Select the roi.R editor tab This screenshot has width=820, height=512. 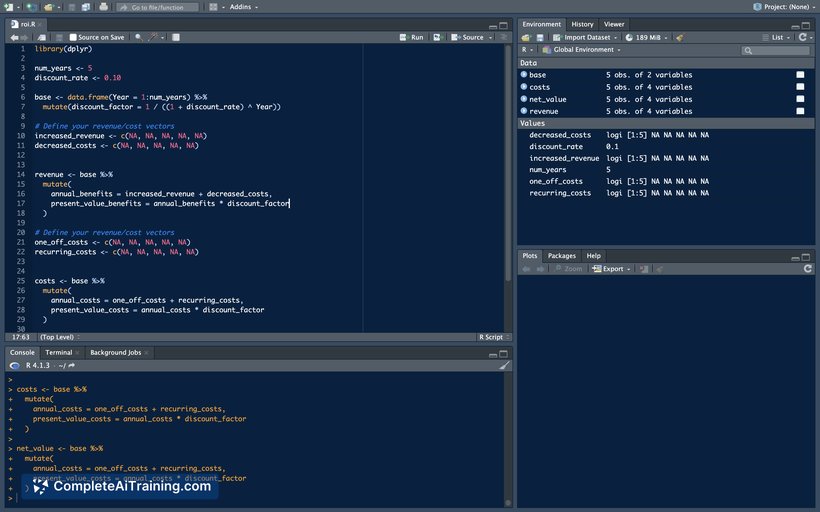pyautogui.click(x=28, y=24)
